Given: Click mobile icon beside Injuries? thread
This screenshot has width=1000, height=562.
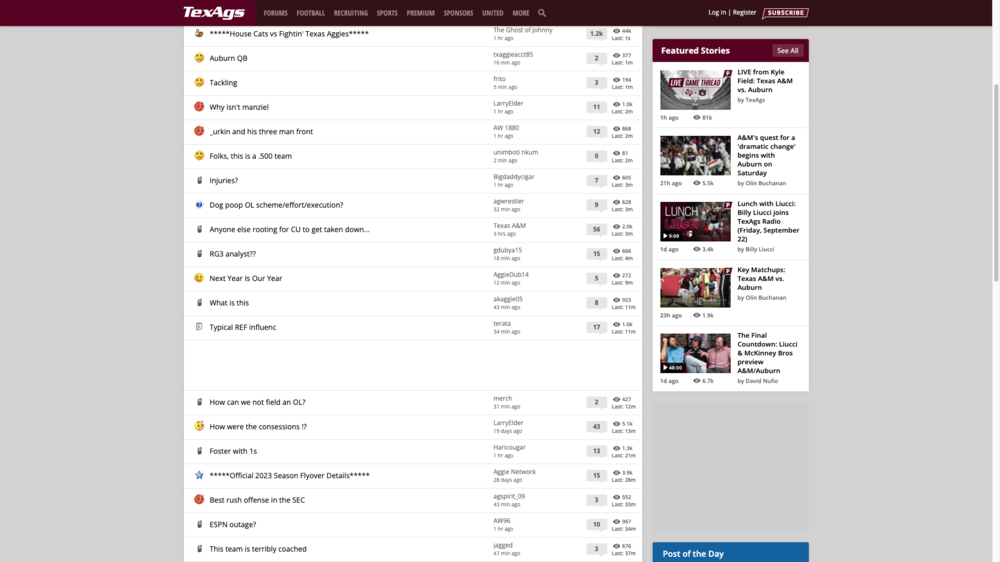Looking at the screenshot, I should pyautogui.click(x=199, y=181).
